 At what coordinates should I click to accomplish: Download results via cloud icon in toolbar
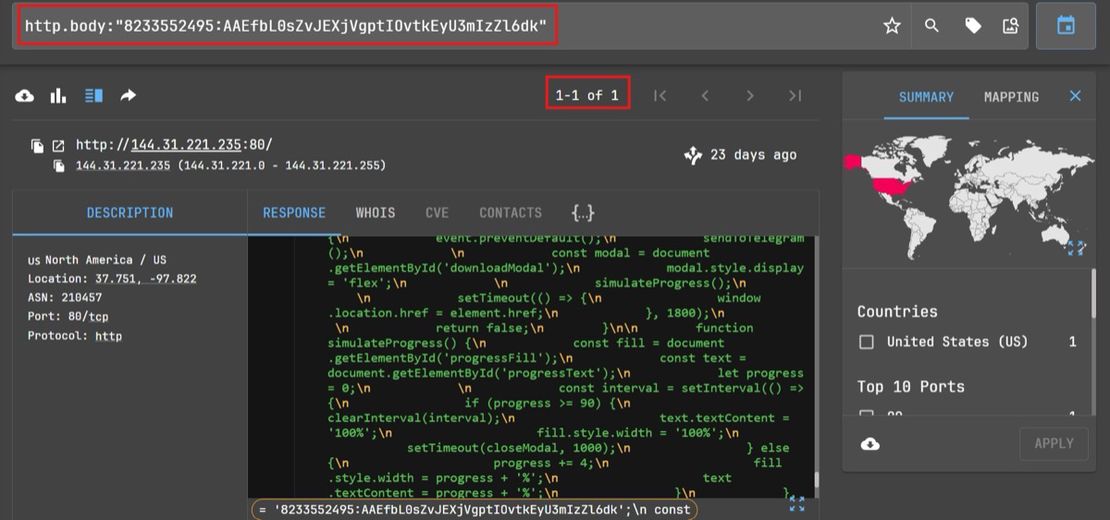25,96
